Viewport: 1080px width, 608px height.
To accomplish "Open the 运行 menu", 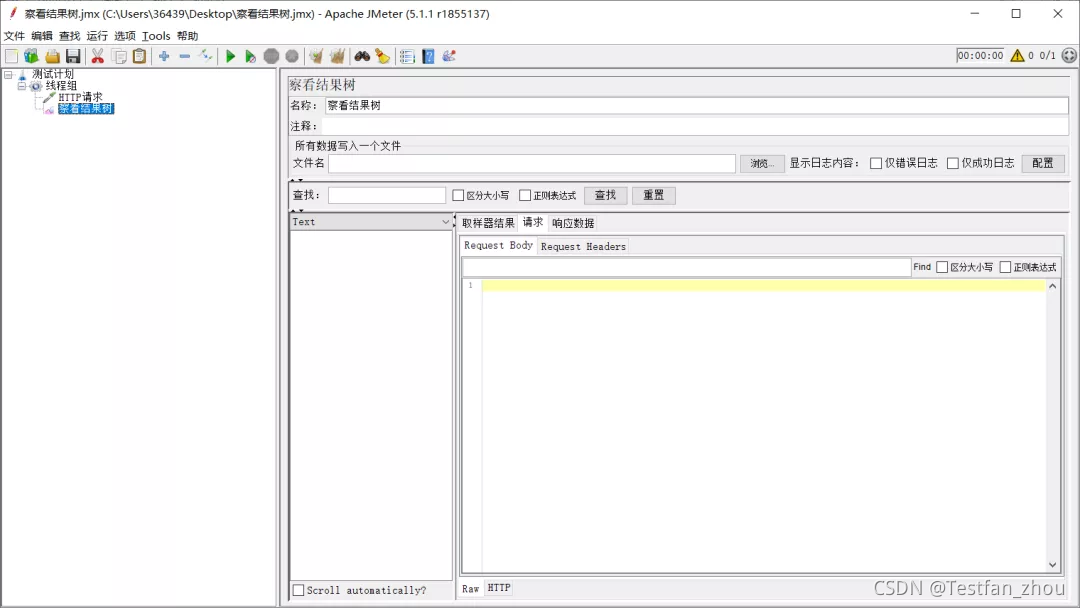I will 97,36.
